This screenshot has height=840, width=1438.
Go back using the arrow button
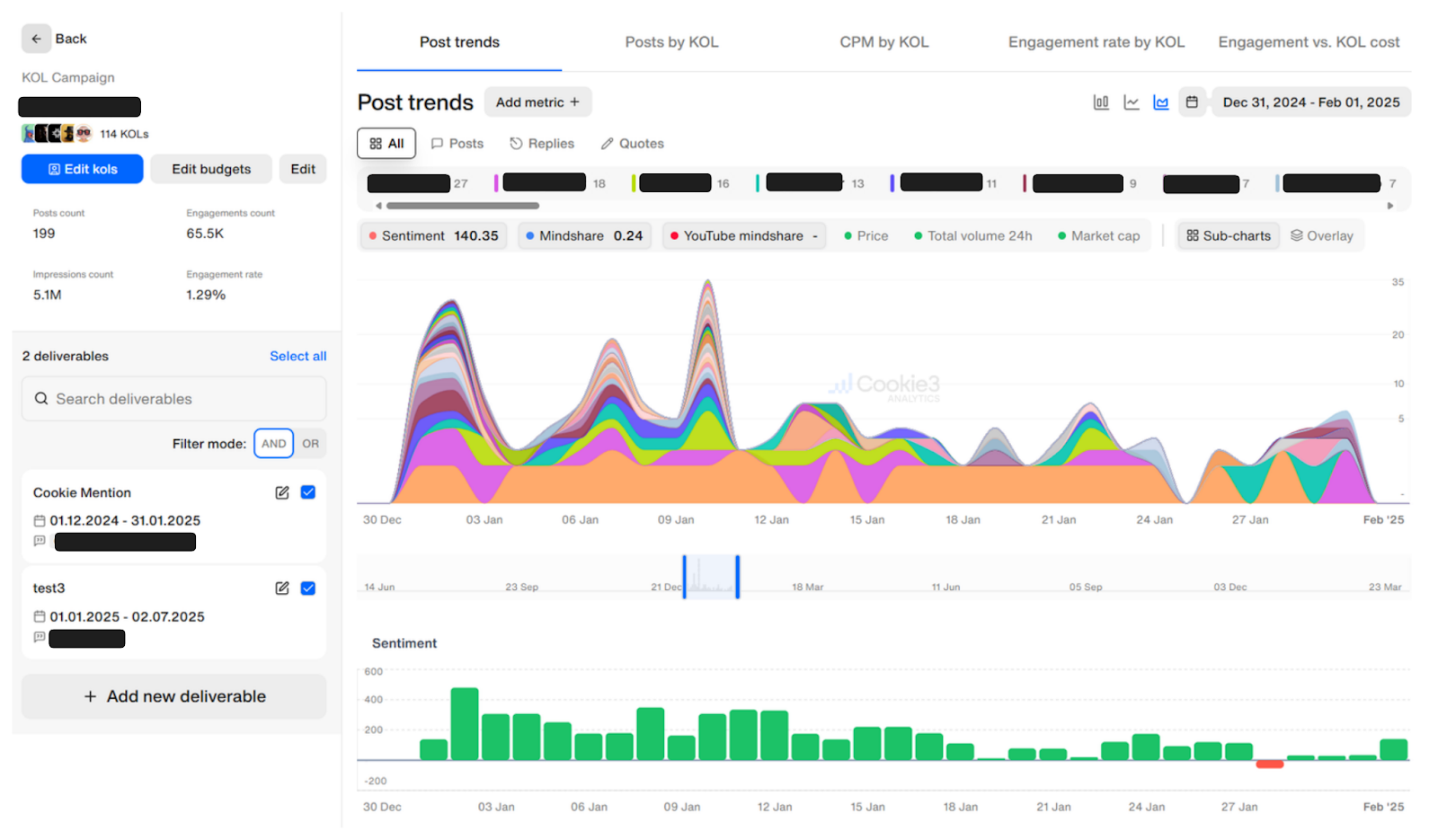click(x=36, y=39)
